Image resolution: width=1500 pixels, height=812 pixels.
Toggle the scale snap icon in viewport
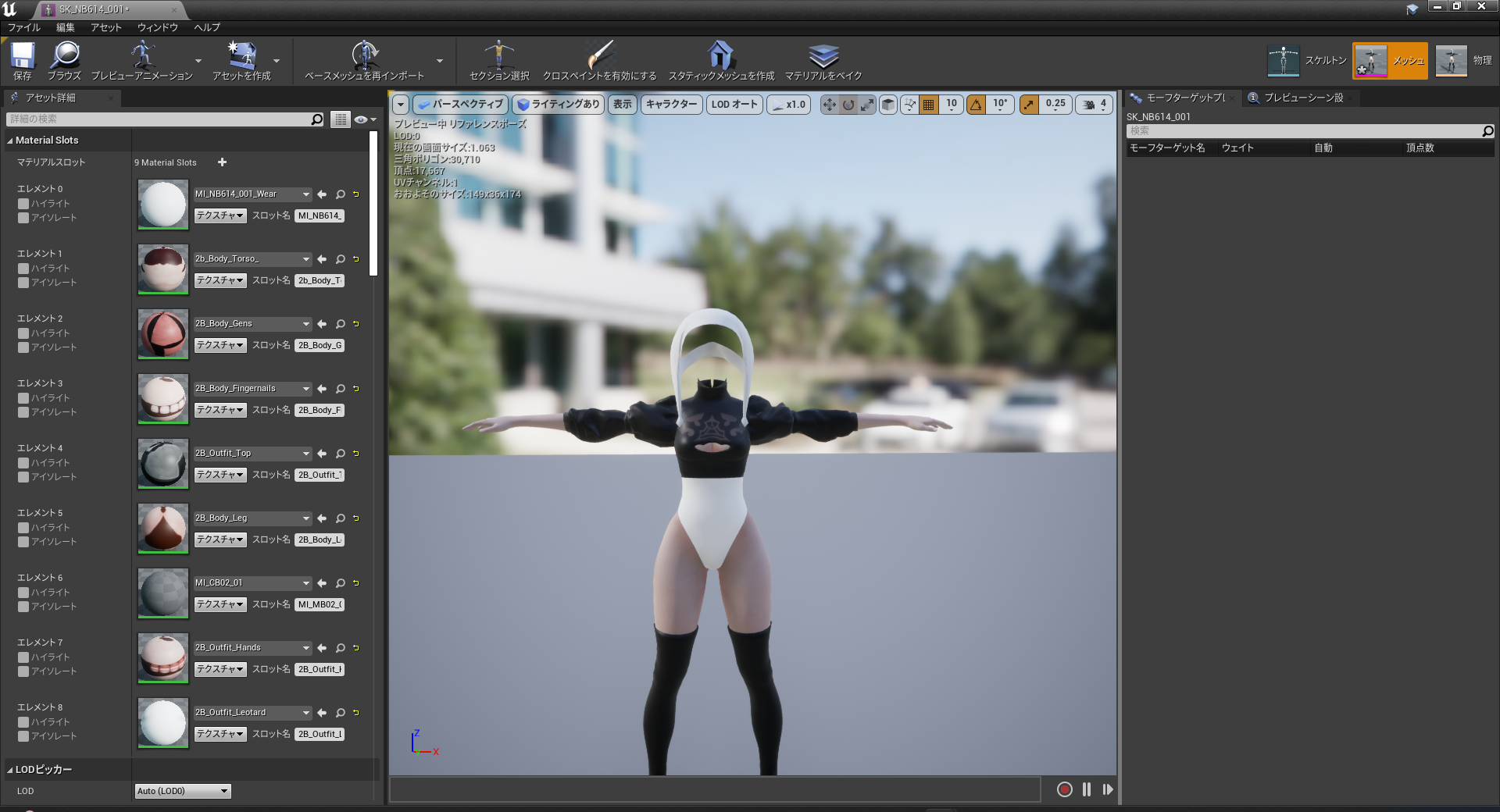pos(1030,105)
